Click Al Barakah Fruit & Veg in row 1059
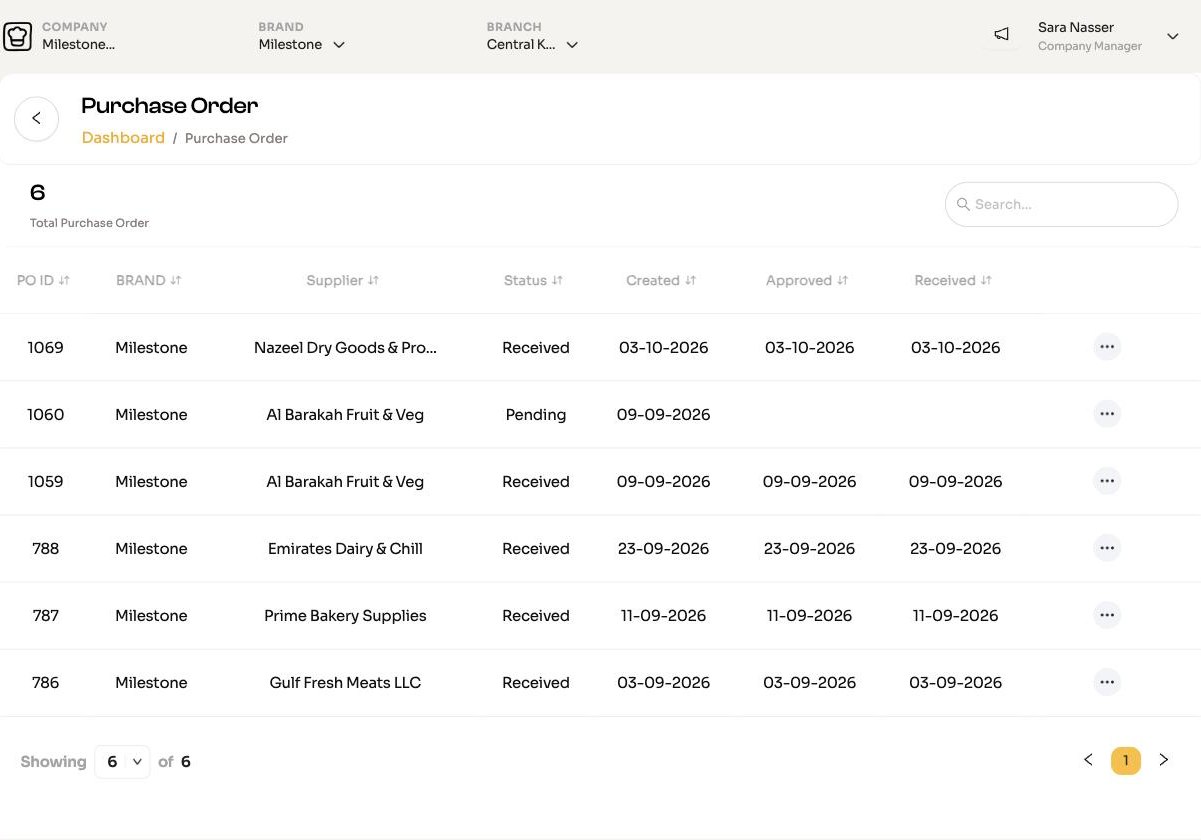 pos(345,482)
